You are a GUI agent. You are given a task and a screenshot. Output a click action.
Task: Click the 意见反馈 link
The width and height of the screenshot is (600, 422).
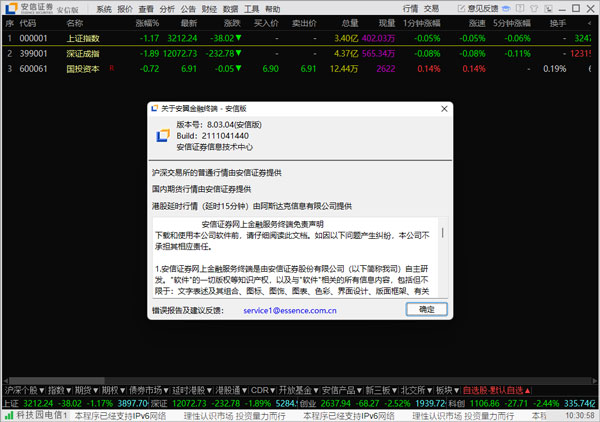[483, 8]
